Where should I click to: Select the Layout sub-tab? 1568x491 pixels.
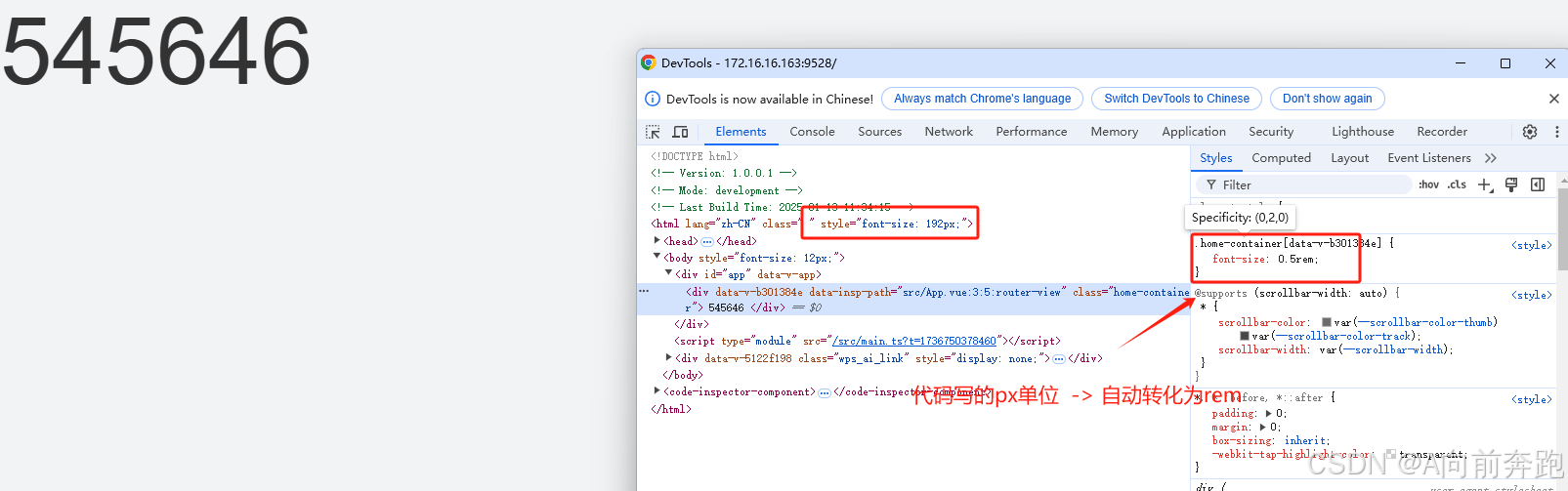pos(1349,158)
